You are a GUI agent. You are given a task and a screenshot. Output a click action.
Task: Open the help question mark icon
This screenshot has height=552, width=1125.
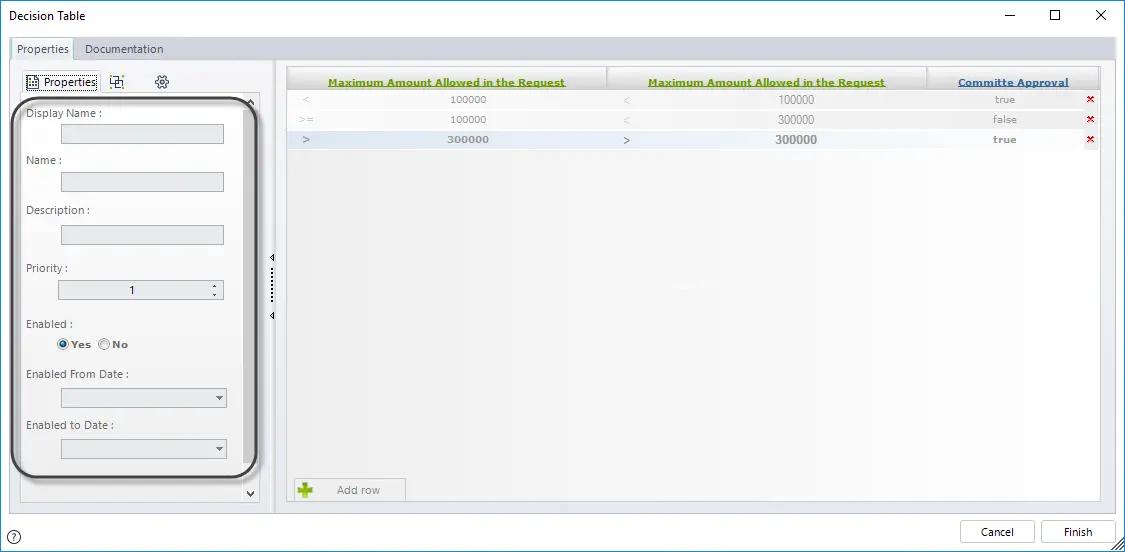point(14,536)
